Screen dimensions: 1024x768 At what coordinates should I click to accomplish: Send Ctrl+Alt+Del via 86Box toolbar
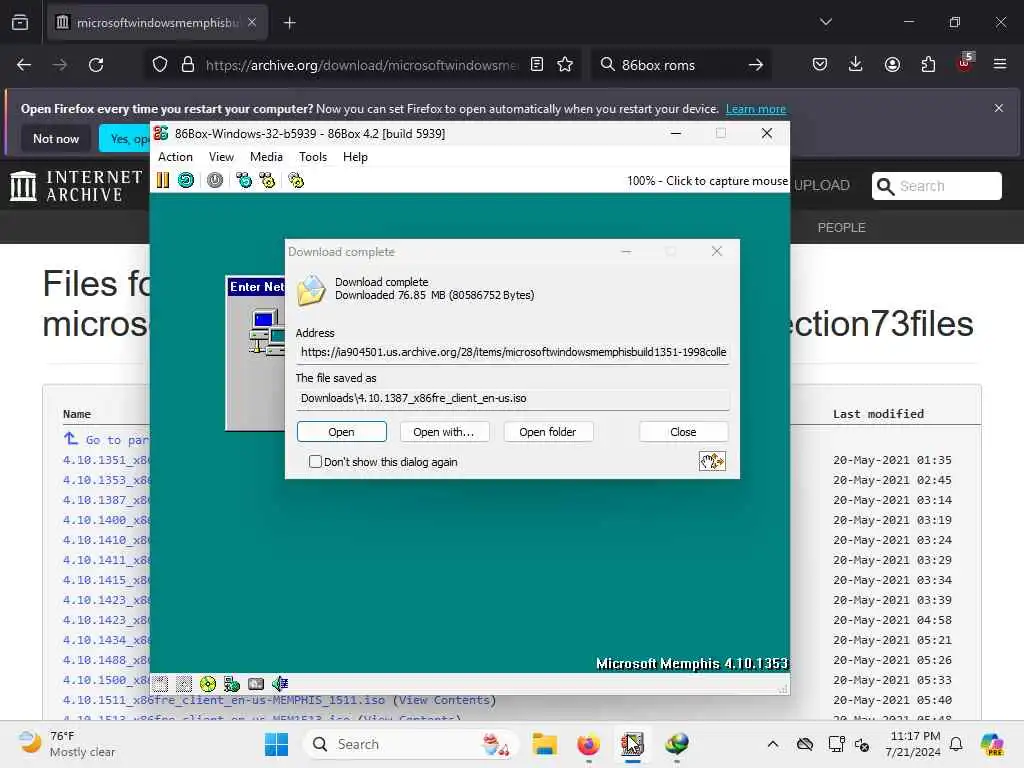pos(244,180)
